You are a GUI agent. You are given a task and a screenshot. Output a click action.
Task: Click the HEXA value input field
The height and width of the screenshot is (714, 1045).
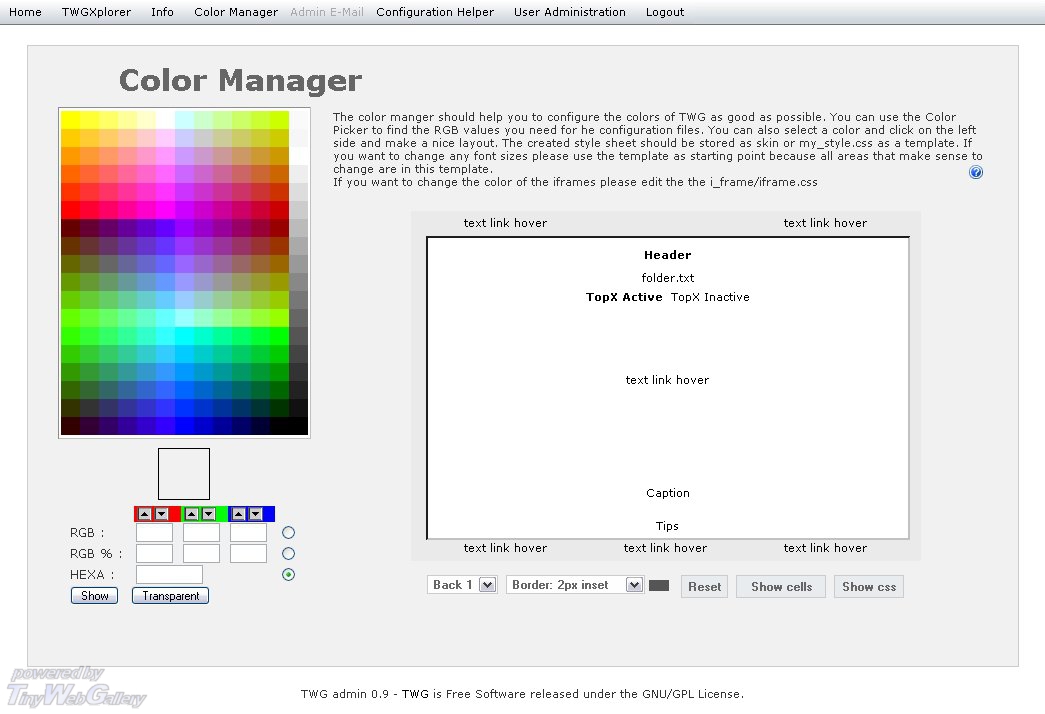169,574
